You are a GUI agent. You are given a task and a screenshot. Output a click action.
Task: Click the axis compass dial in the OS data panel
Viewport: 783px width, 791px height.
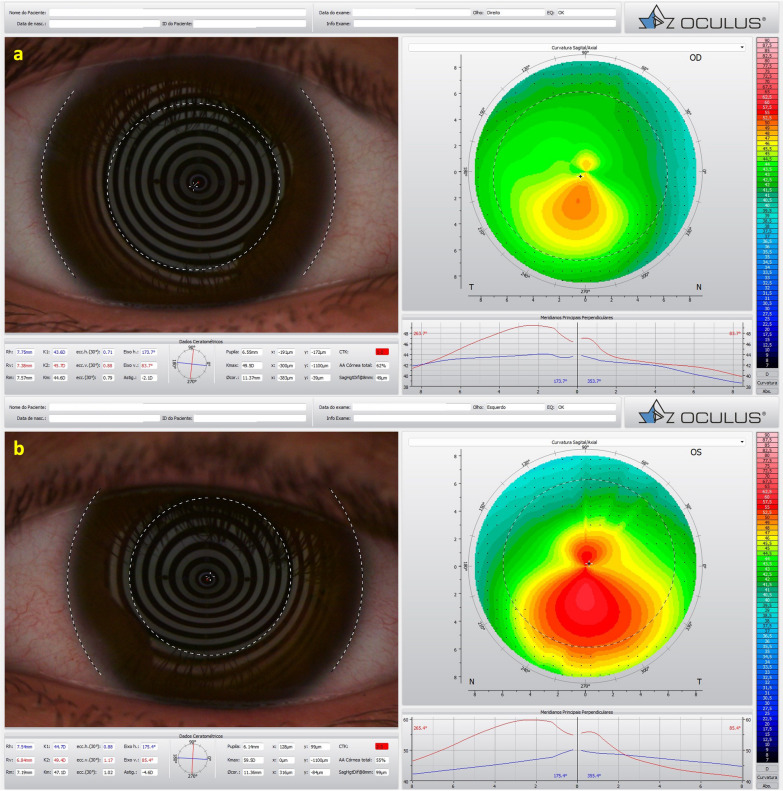(192, 758)
